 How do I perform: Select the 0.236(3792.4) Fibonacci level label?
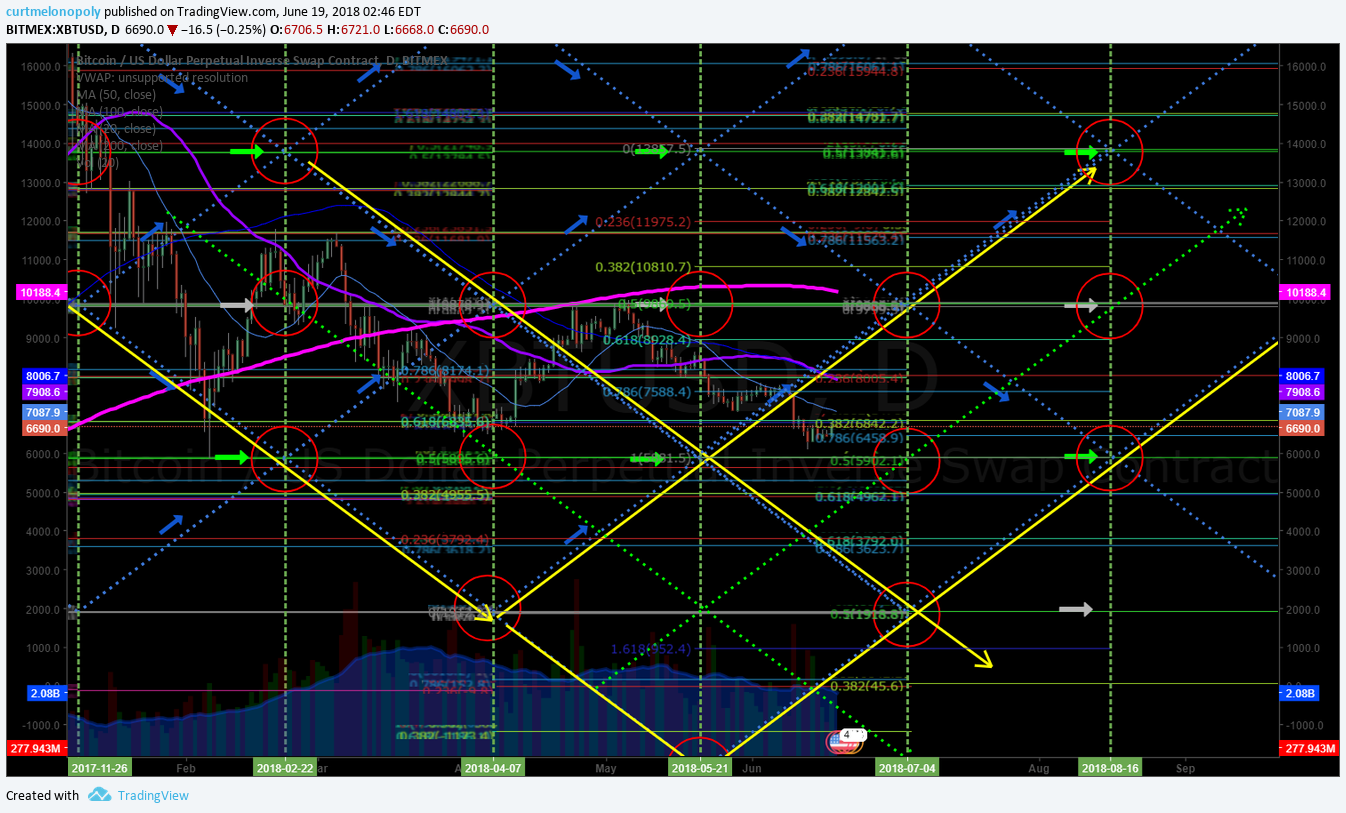445,539
